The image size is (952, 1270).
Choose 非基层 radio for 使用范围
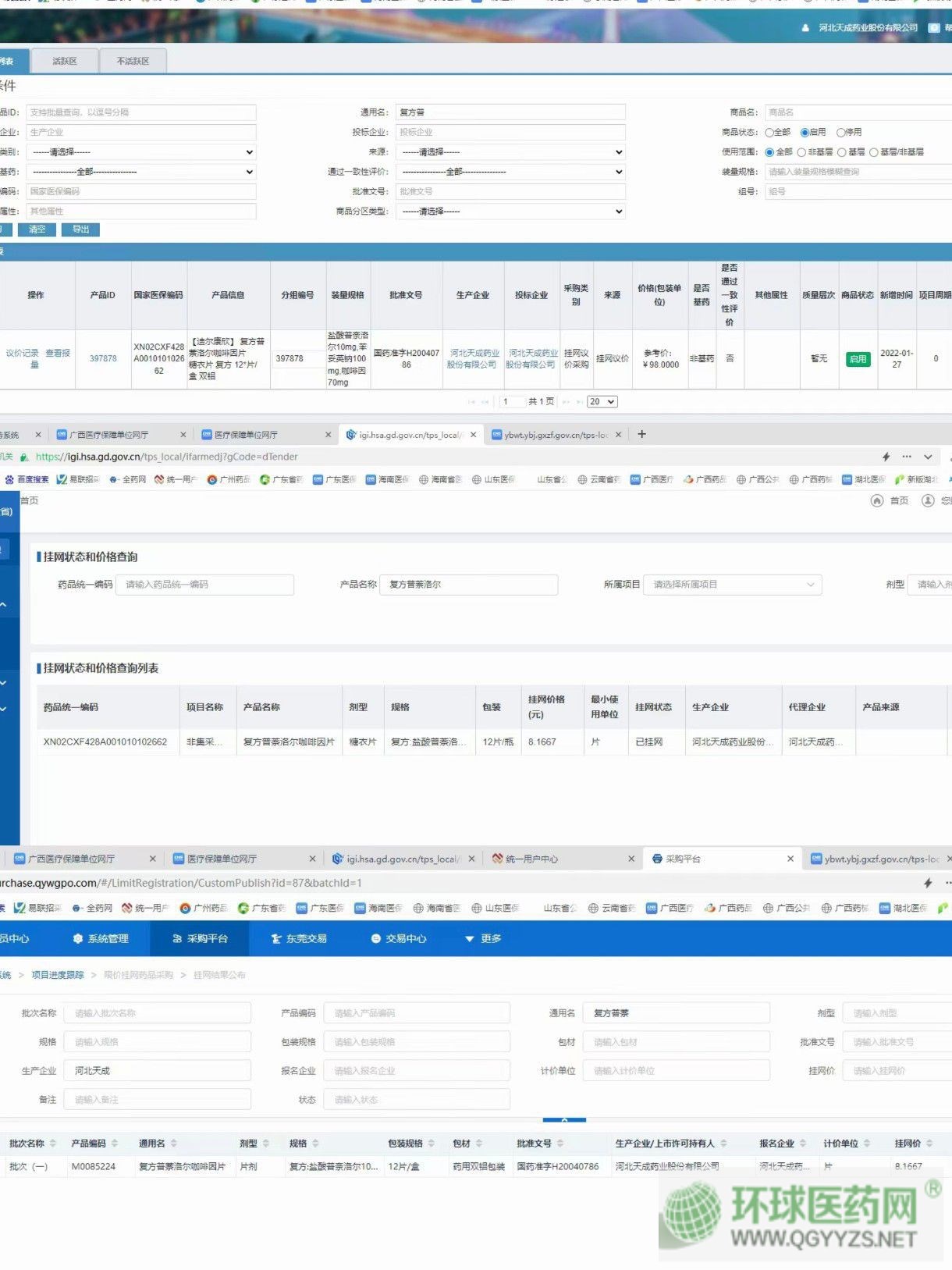801,152
